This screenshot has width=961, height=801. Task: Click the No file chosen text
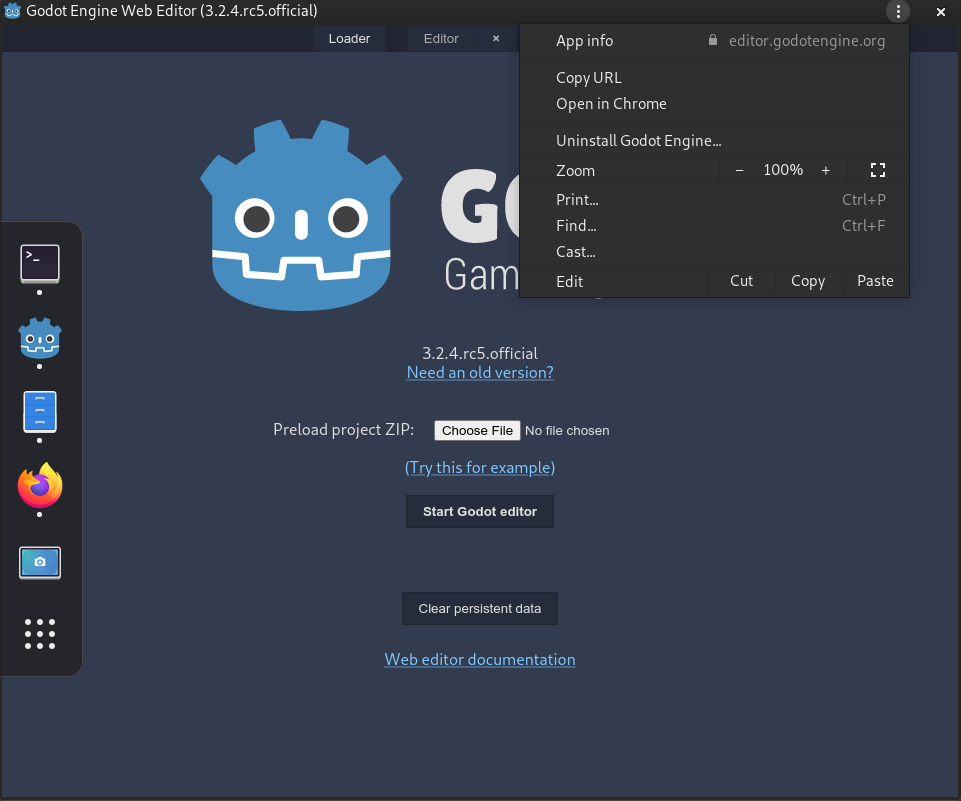coord(567,431)
